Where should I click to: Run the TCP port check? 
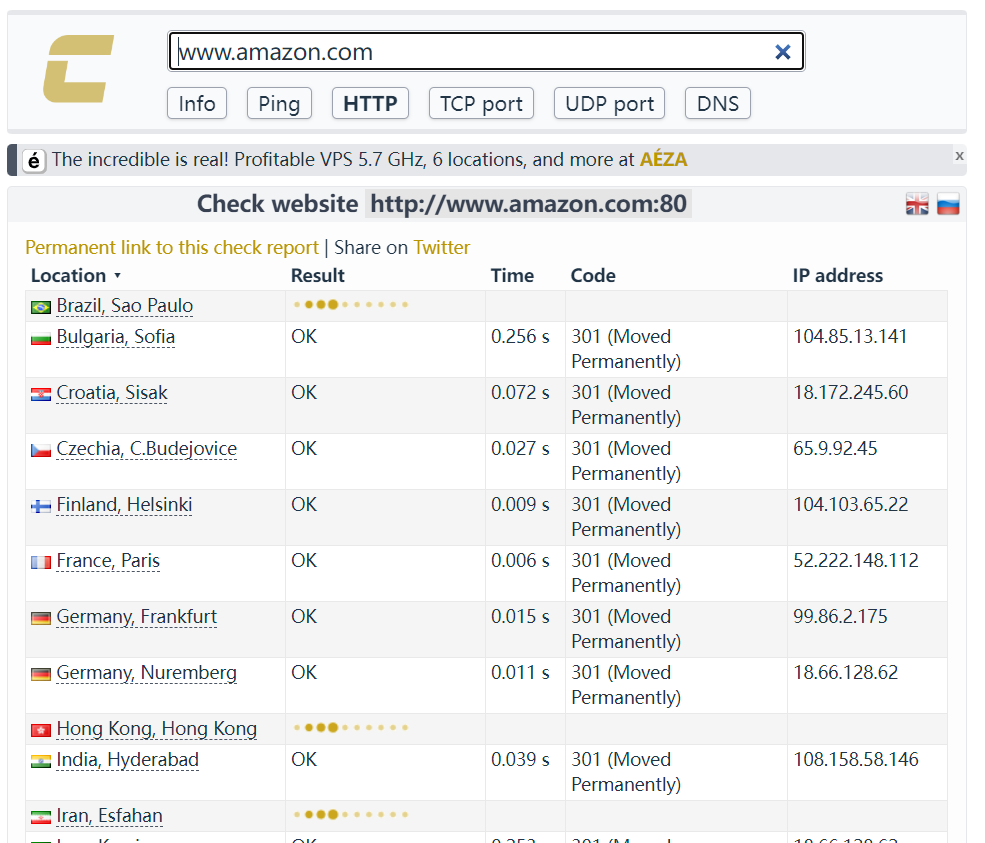pos(481,103)
